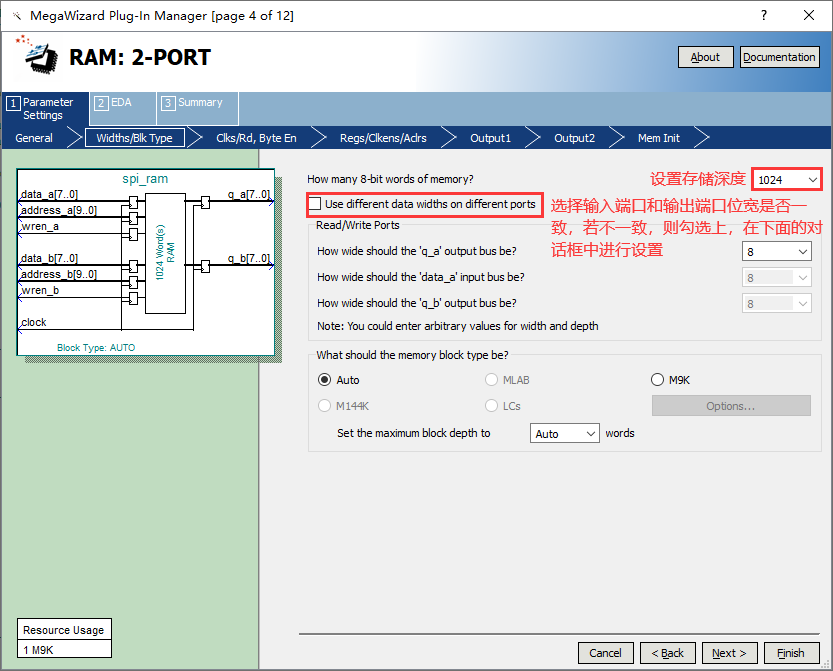Close the MegaWizard window

point(809,15)
